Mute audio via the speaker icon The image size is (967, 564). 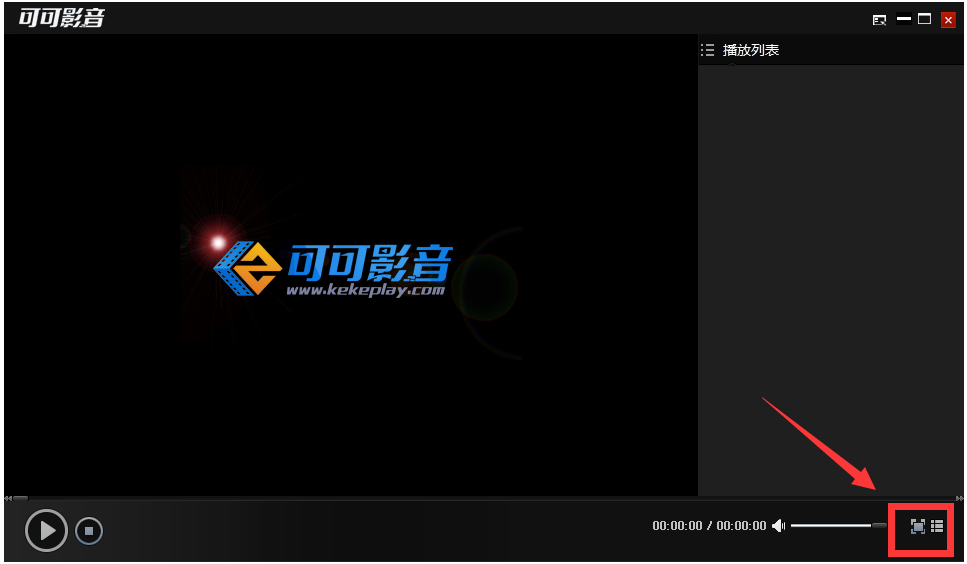click(779, 525)
